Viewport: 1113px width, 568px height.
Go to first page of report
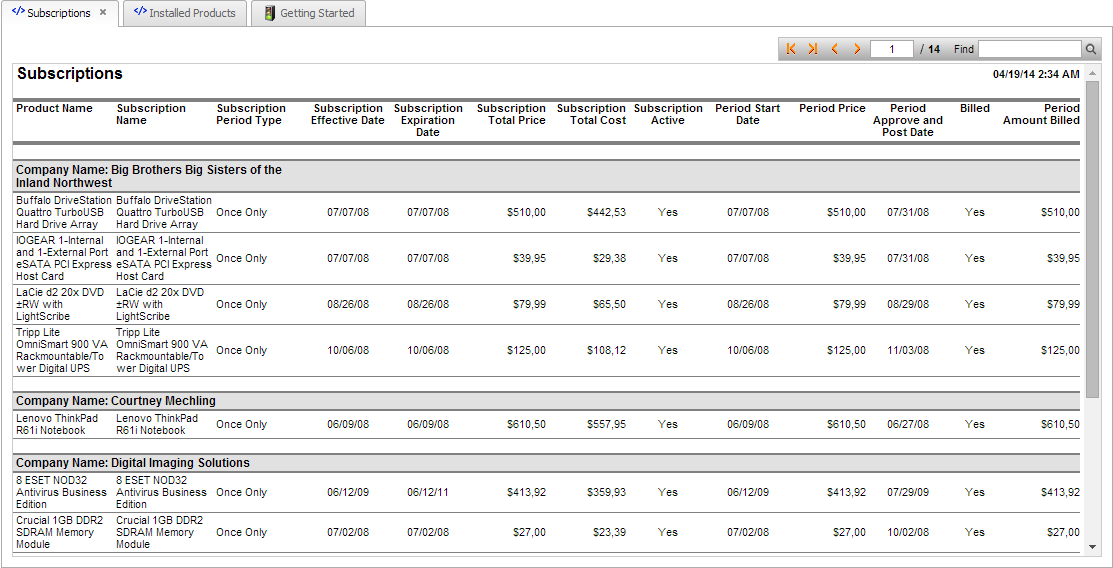[791, 49]
